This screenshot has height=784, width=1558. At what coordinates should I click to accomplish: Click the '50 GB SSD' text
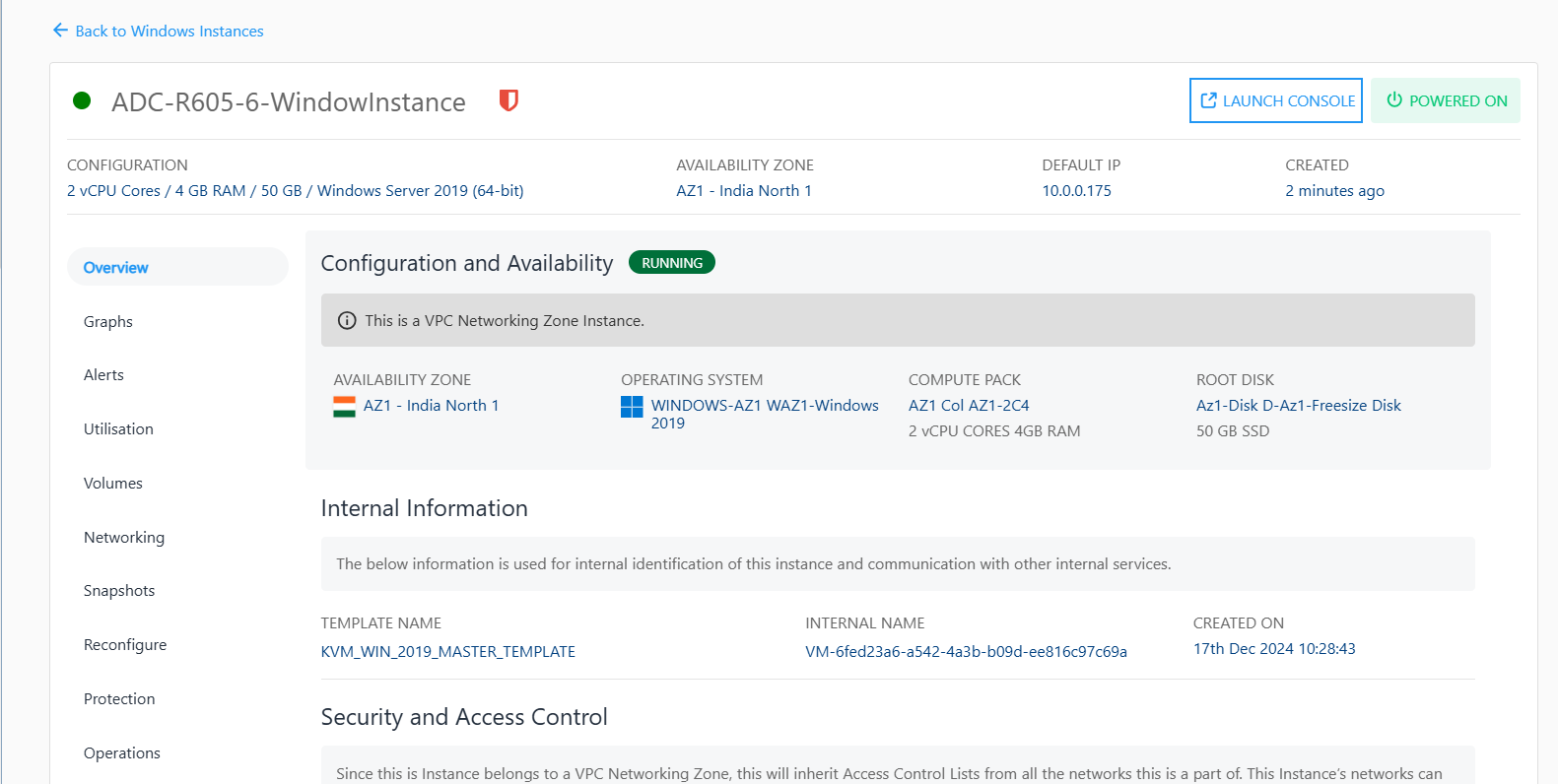coord(1233,431)
